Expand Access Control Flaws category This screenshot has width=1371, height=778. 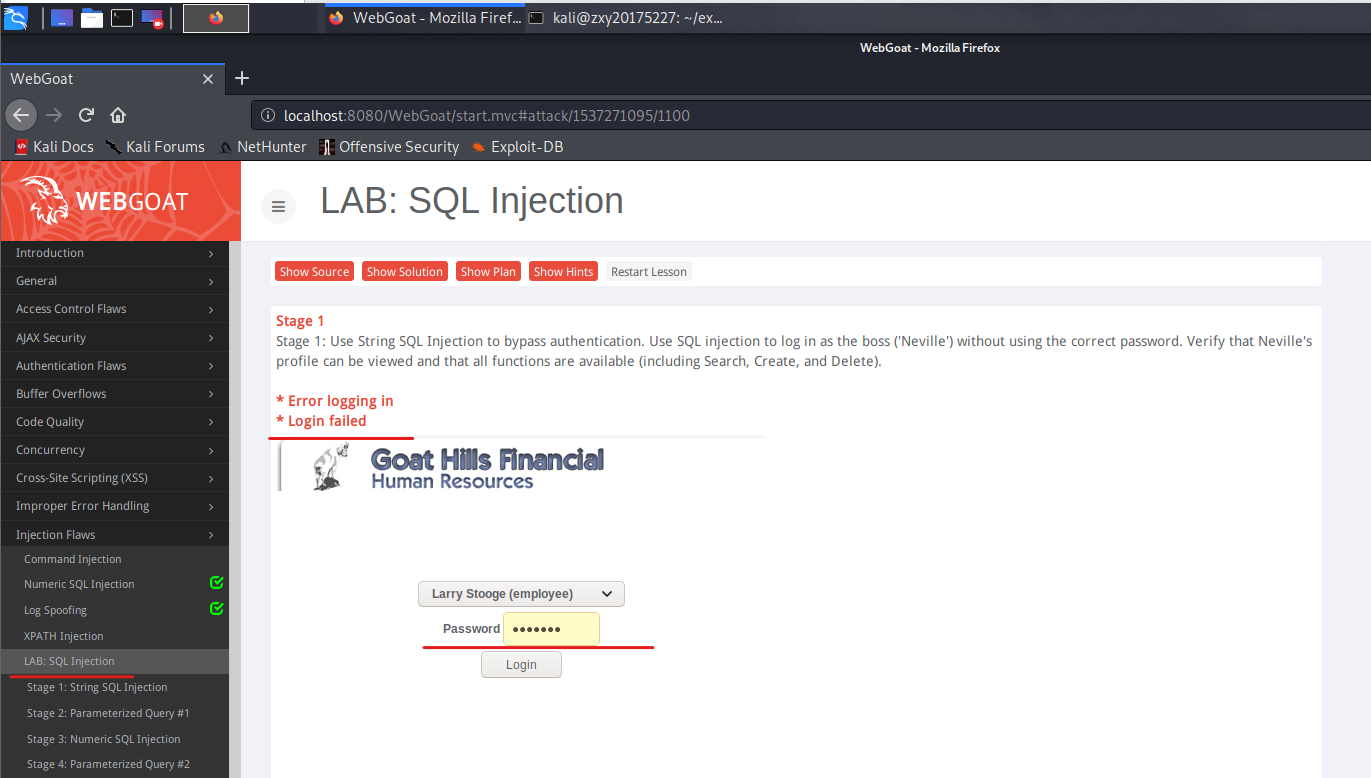pos(114,309)
